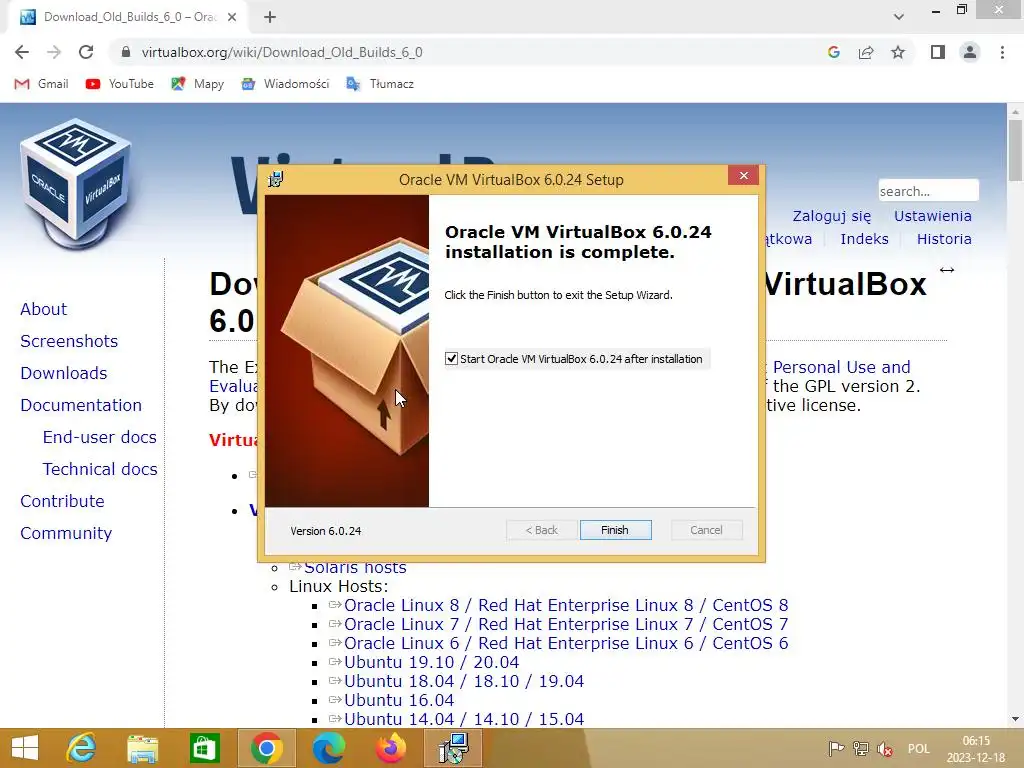Uncheck Start Oracle VM VirtualBox after installation
The width and height of the screenshot is (1024, 768).
click(451, 359)
